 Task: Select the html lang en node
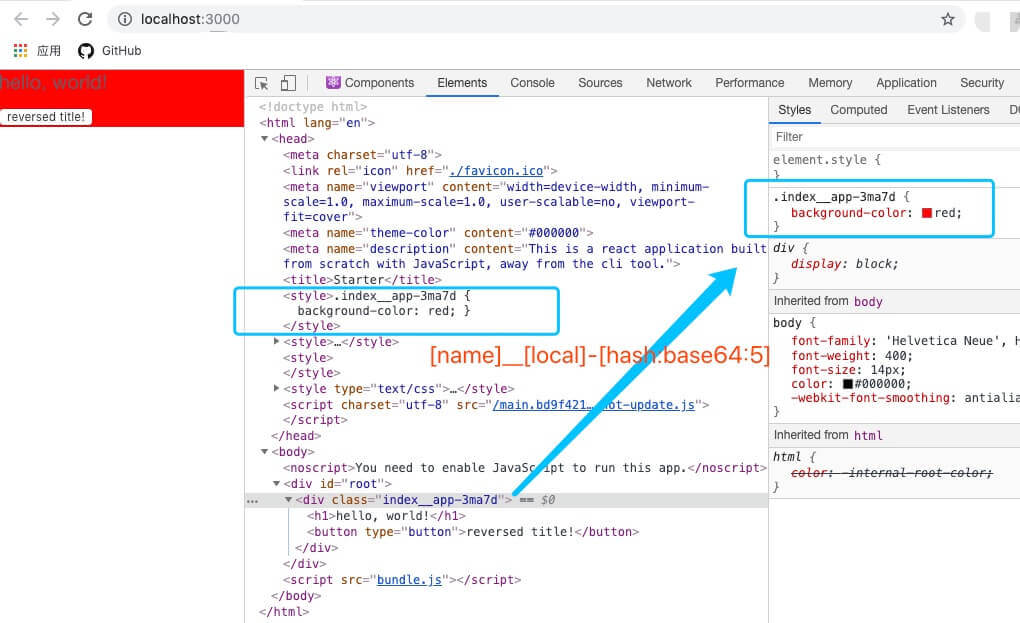click(x=317, y=122)
